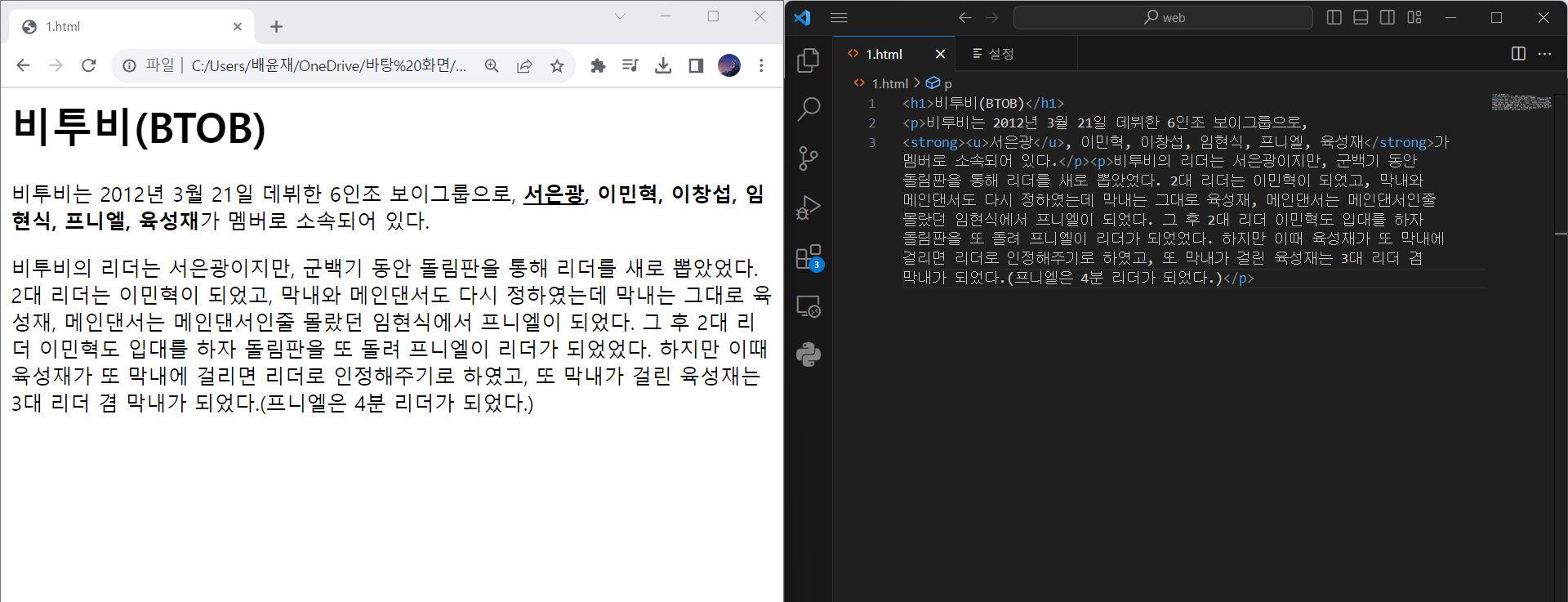Click the VS Code command search box
The width and height of the screenshot is (1568, 602).
pyautogui.click(x=1163, y=17)
